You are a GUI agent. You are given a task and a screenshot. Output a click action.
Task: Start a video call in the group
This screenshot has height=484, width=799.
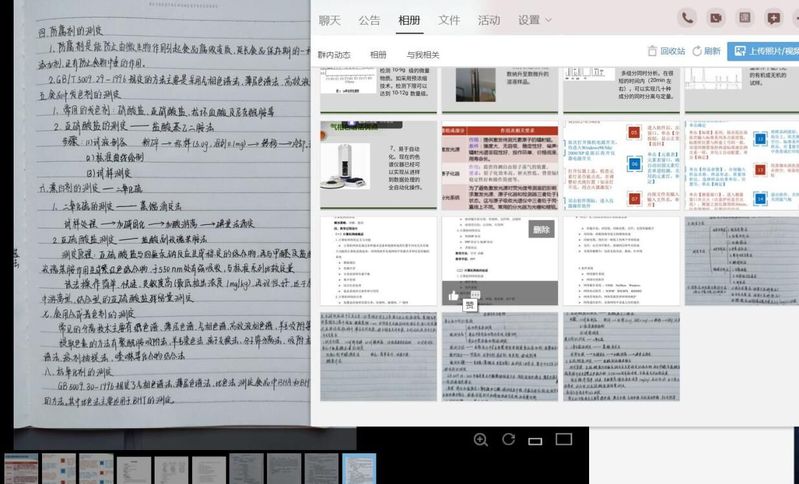716,19
